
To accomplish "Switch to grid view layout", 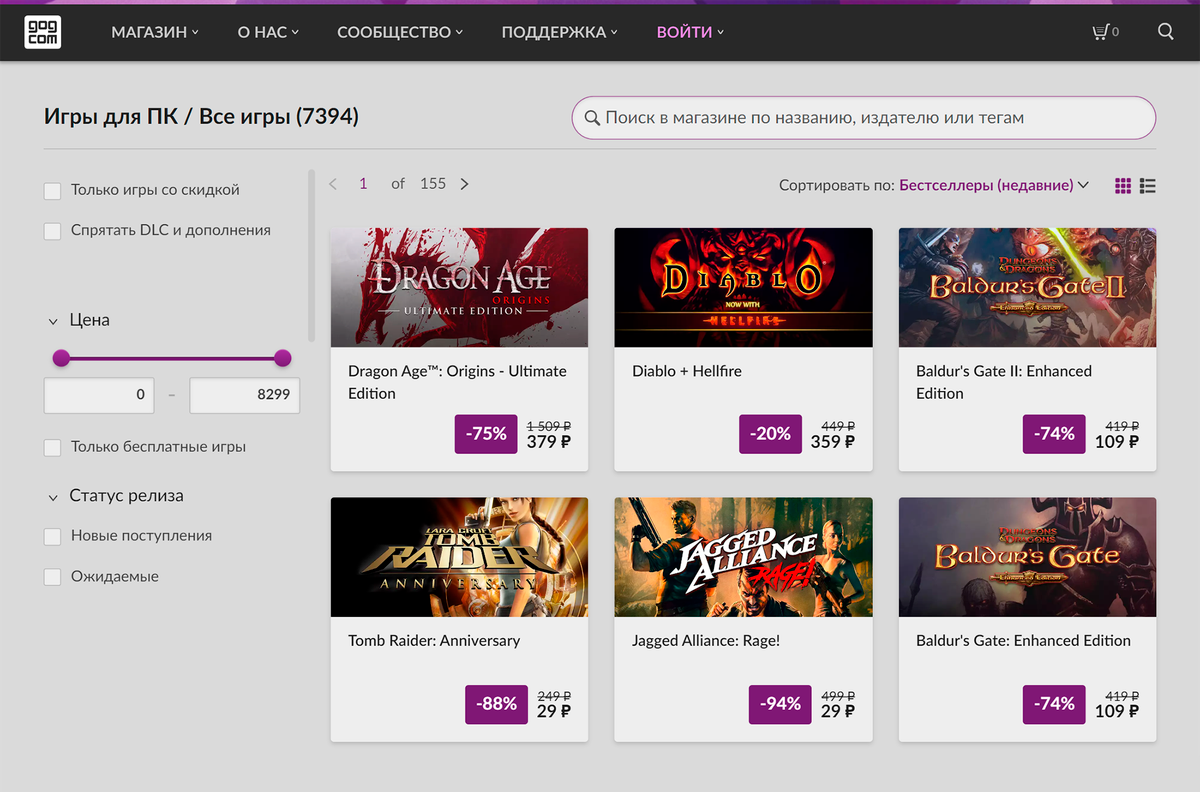I will [x=1123, y=185].
